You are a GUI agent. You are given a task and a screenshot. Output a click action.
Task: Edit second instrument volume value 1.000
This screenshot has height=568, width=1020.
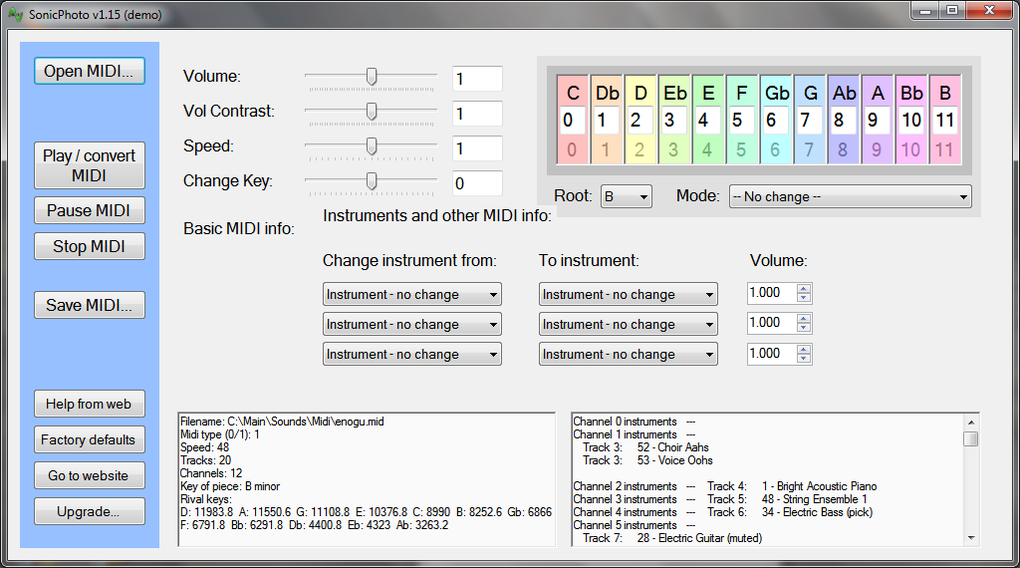(772, 323)
